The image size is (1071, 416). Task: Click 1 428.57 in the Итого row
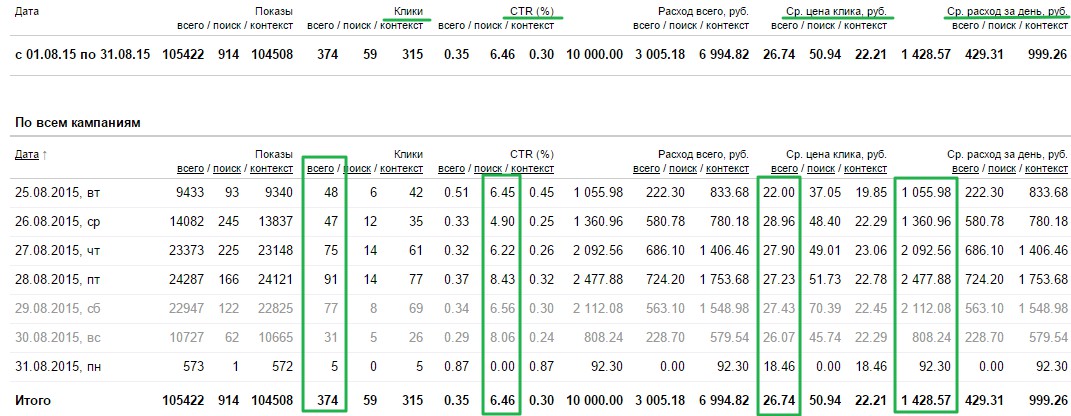pos(926,400)
